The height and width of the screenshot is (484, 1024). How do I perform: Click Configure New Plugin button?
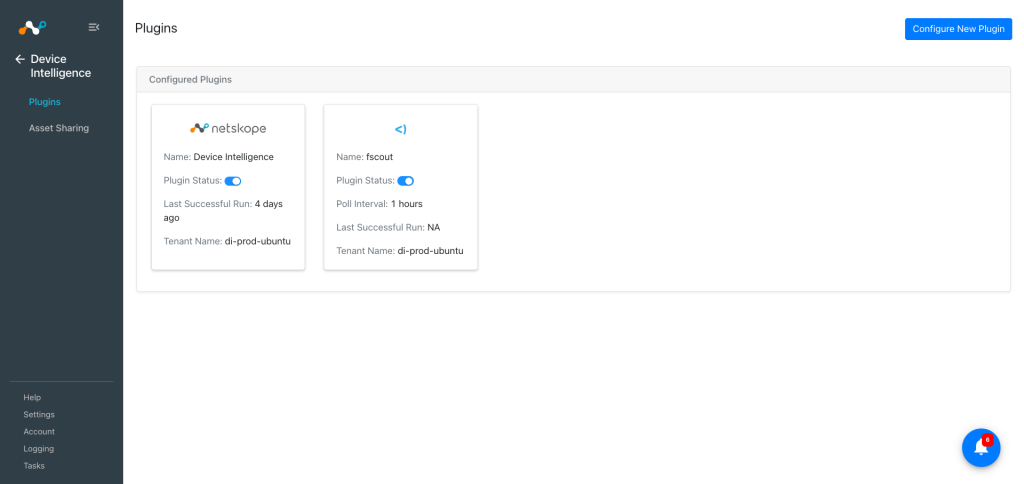click(x=958, y=29)
